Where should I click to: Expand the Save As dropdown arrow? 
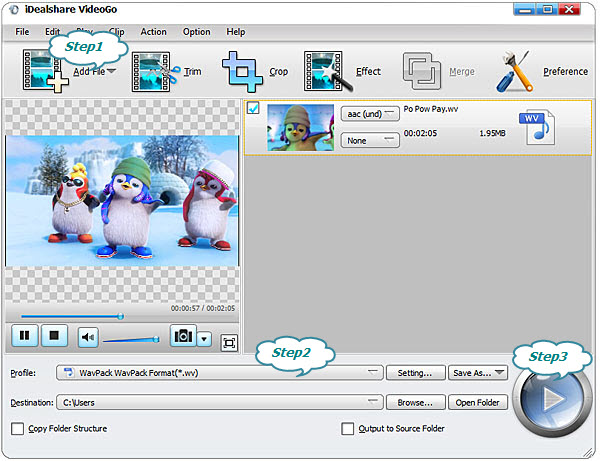(x=499, y=372)
